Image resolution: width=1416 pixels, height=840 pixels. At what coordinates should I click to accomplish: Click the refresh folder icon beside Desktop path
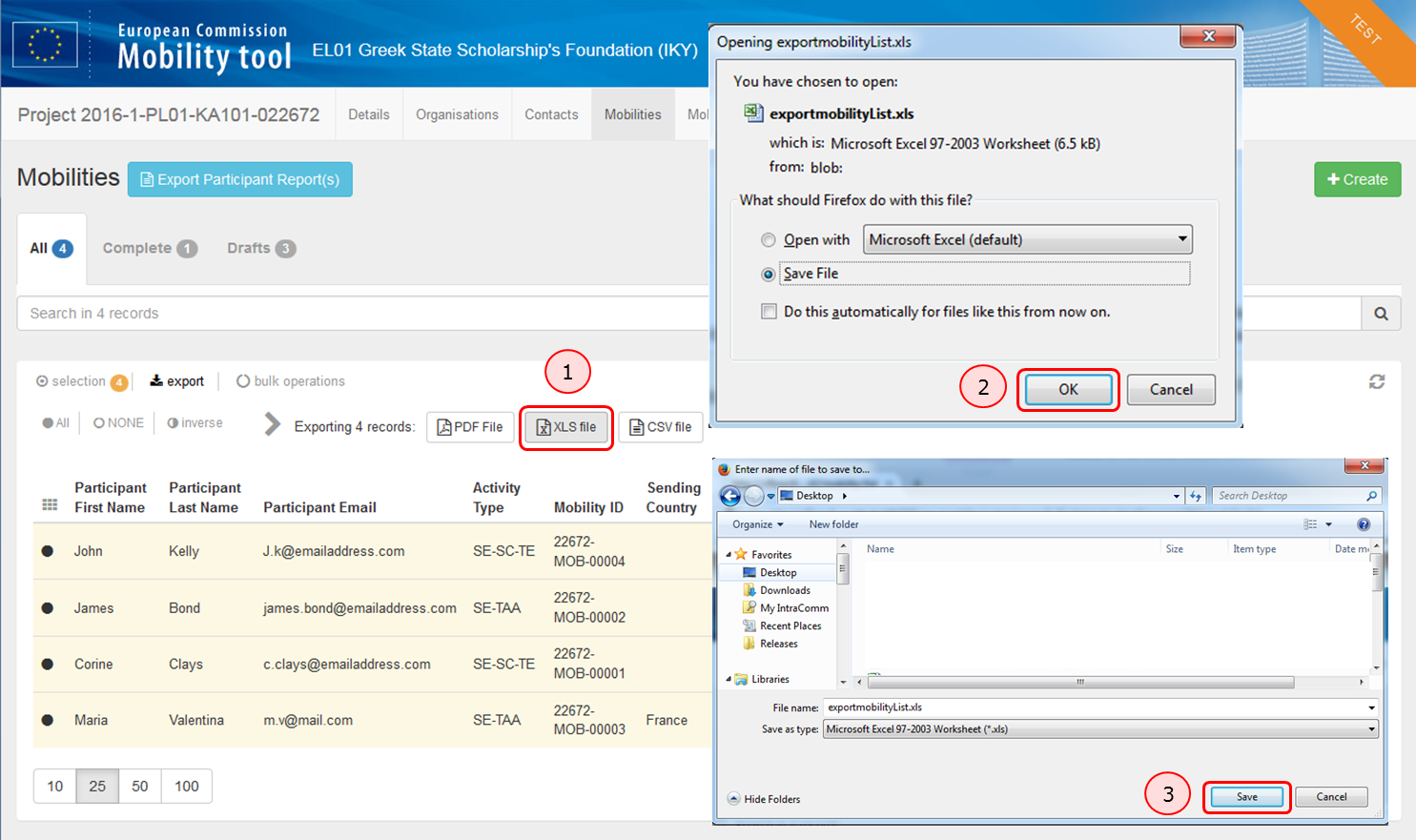(x=1196, y=496)
